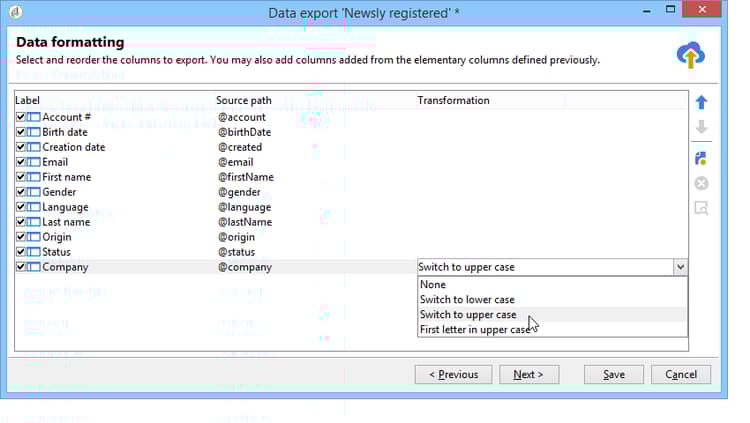Select the @lastName source path cell
Image resolution: width=750 pixels, height=423 pixels.
point(245,222)
